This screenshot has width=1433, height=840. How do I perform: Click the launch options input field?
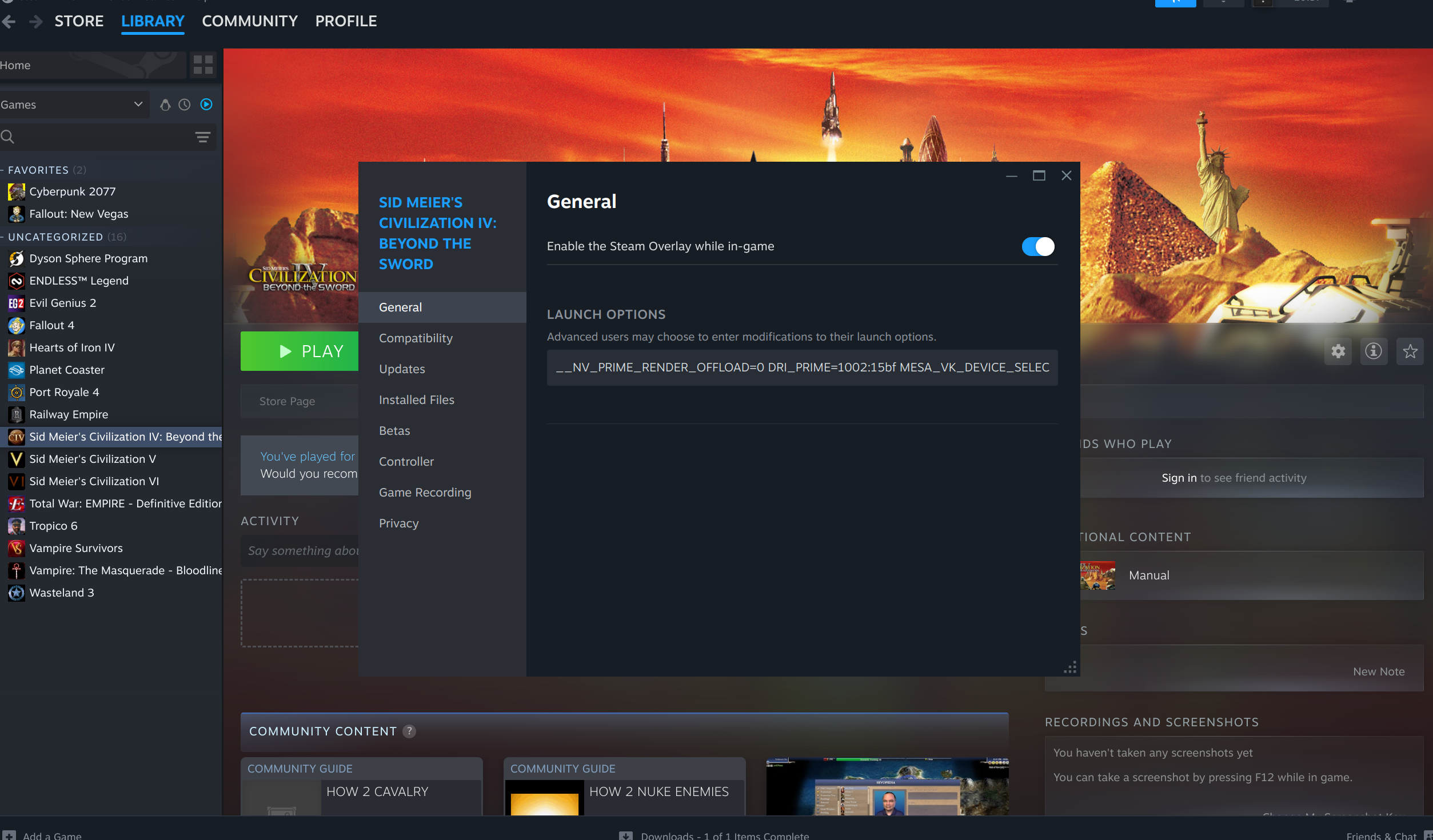(x=801, y=367)
